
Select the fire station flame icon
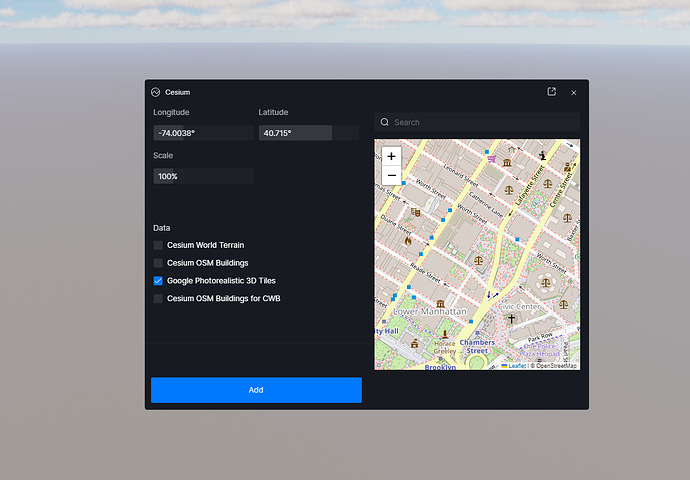(408, 241)
